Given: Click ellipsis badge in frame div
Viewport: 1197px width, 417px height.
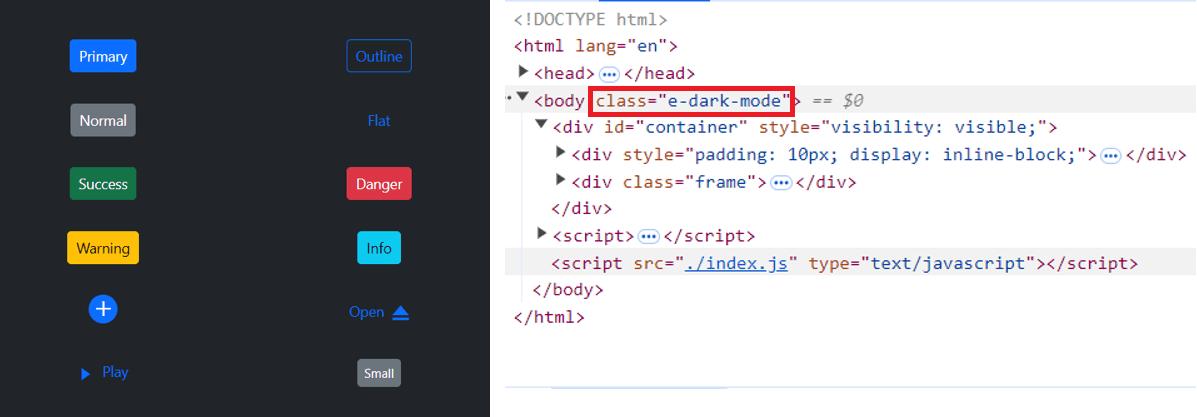Looking at the screenshot, I should coord(782,183).
